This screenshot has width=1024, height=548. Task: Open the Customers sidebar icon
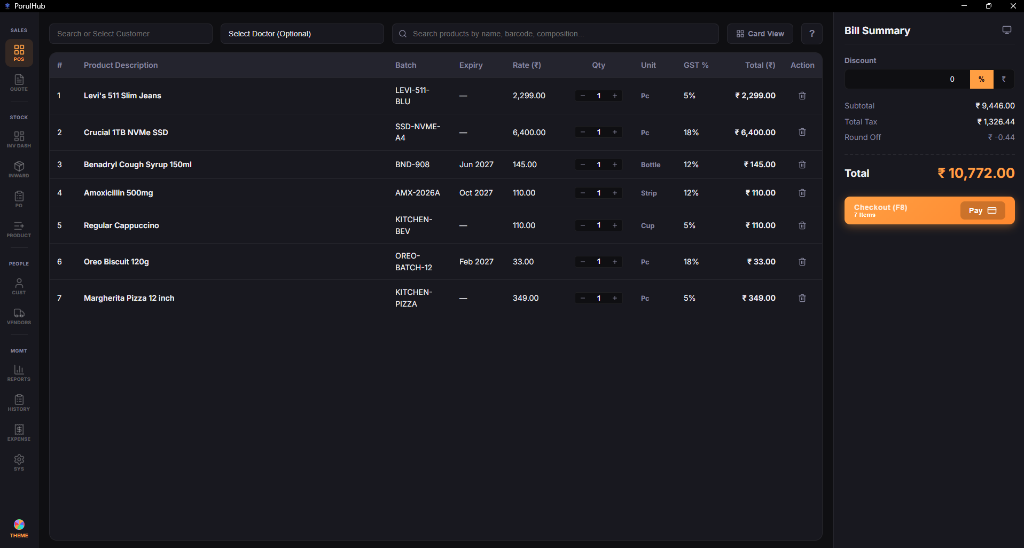(19, 286)
